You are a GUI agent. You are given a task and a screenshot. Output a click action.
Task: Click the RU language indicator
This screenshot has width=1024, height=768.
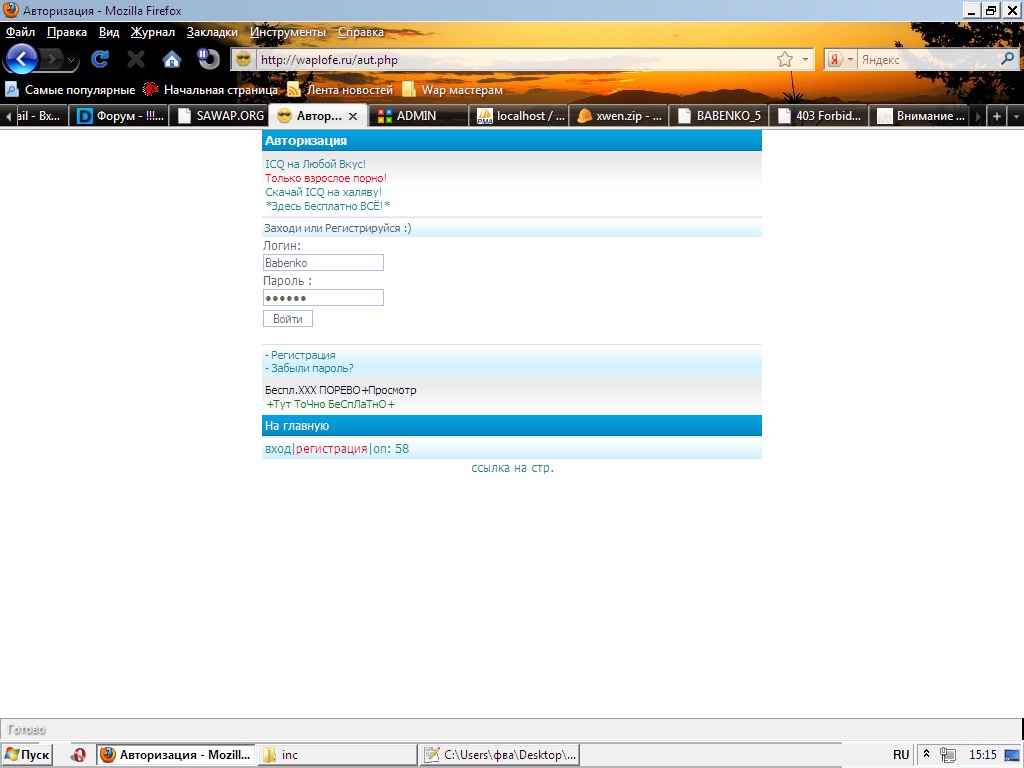[901, 754]
